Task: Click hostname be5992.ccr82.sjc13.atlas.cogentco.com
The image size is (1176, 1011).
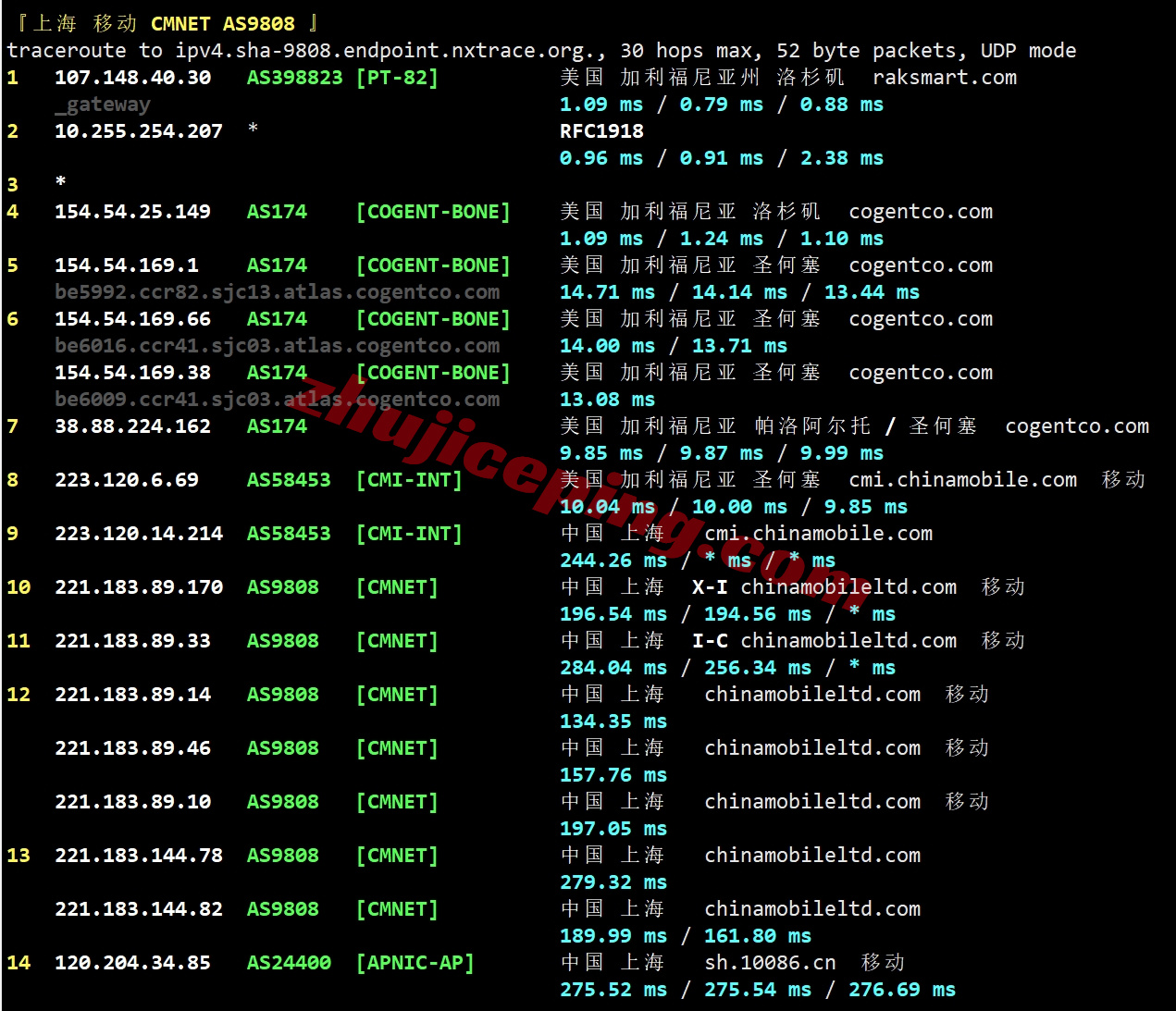Action: click(277, 292)
